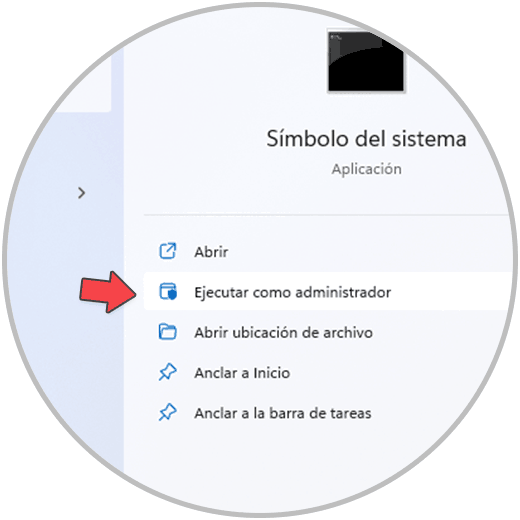520x520 pixels.
Task: Click the pin icon beside barra de tareas
Action: pyautogui.click(x=167, y=412)
